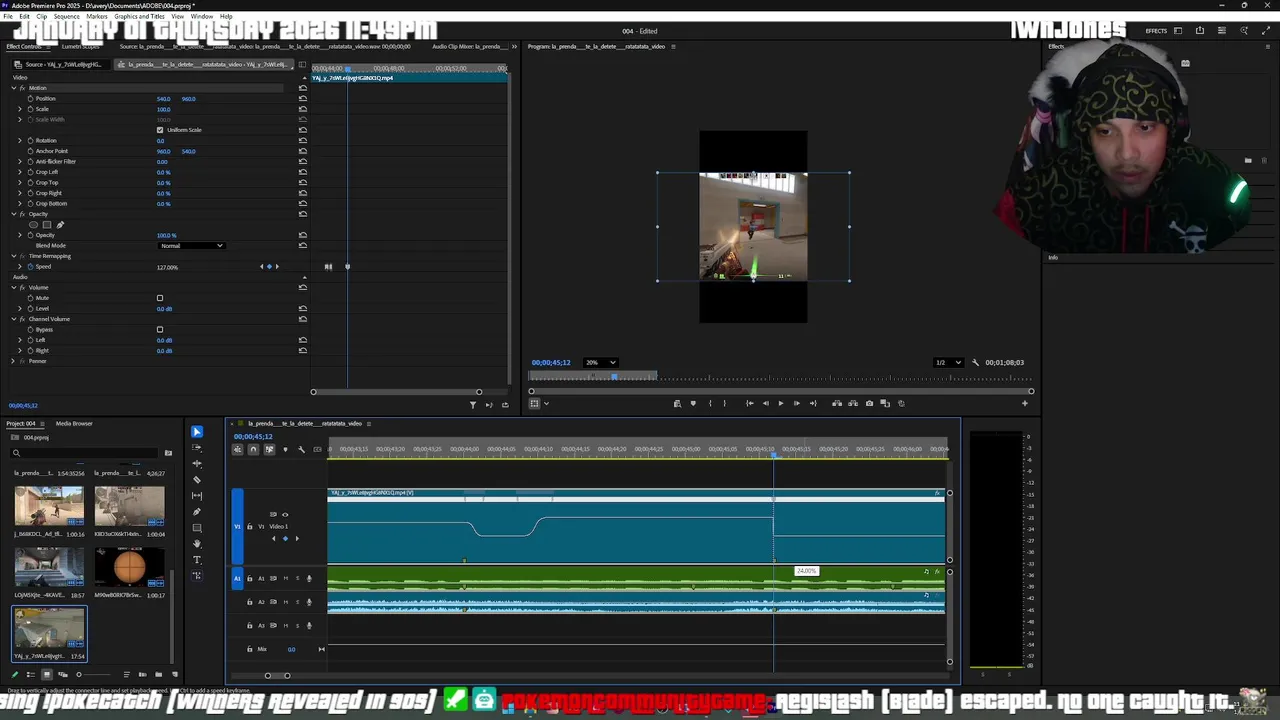The image size is (1280, 720).
Task: Expand the Panner effect
Action: [14, 361]
